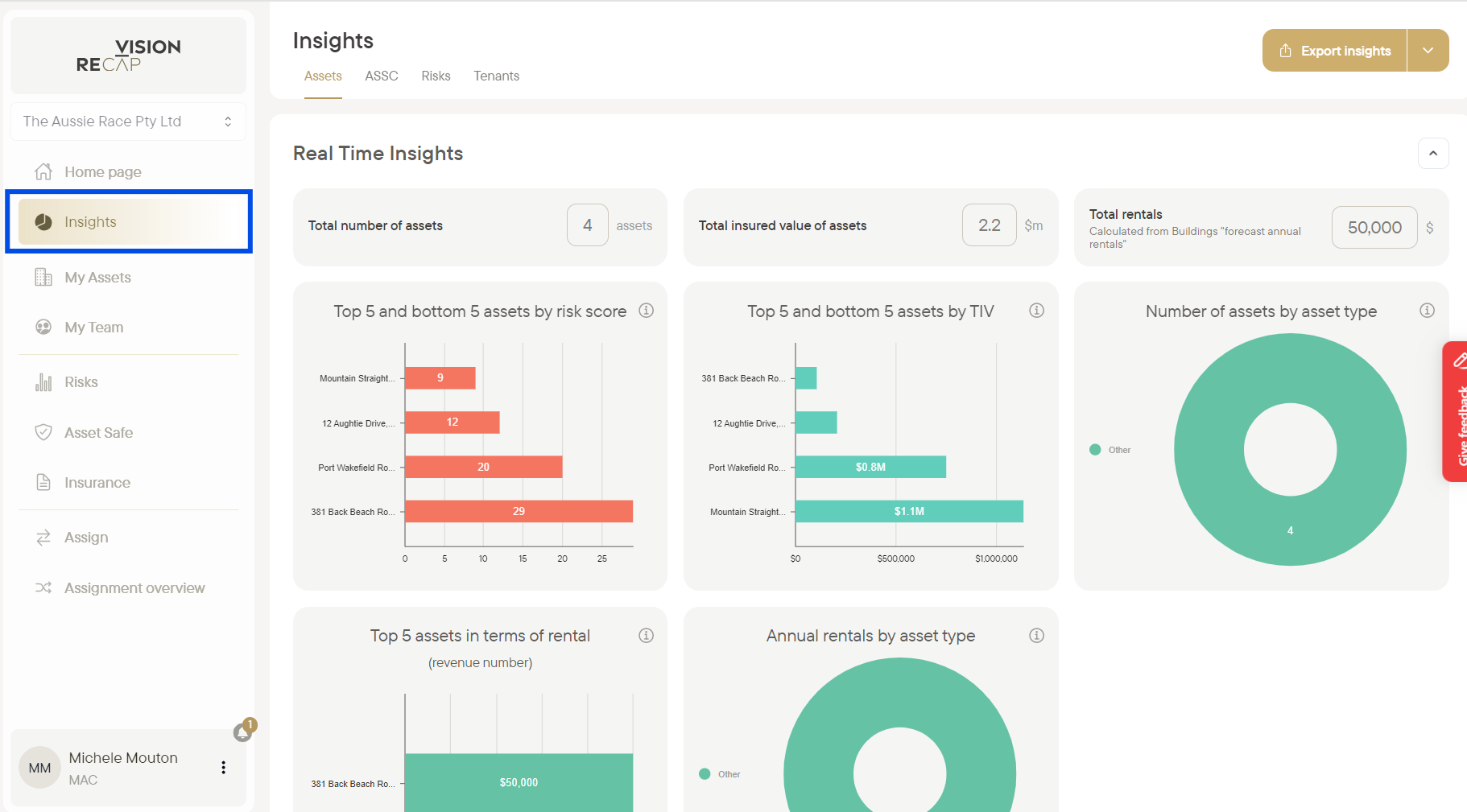Switch to the Tenants tab
This screenshot has height=812, width=1467.
coord(496,76)
